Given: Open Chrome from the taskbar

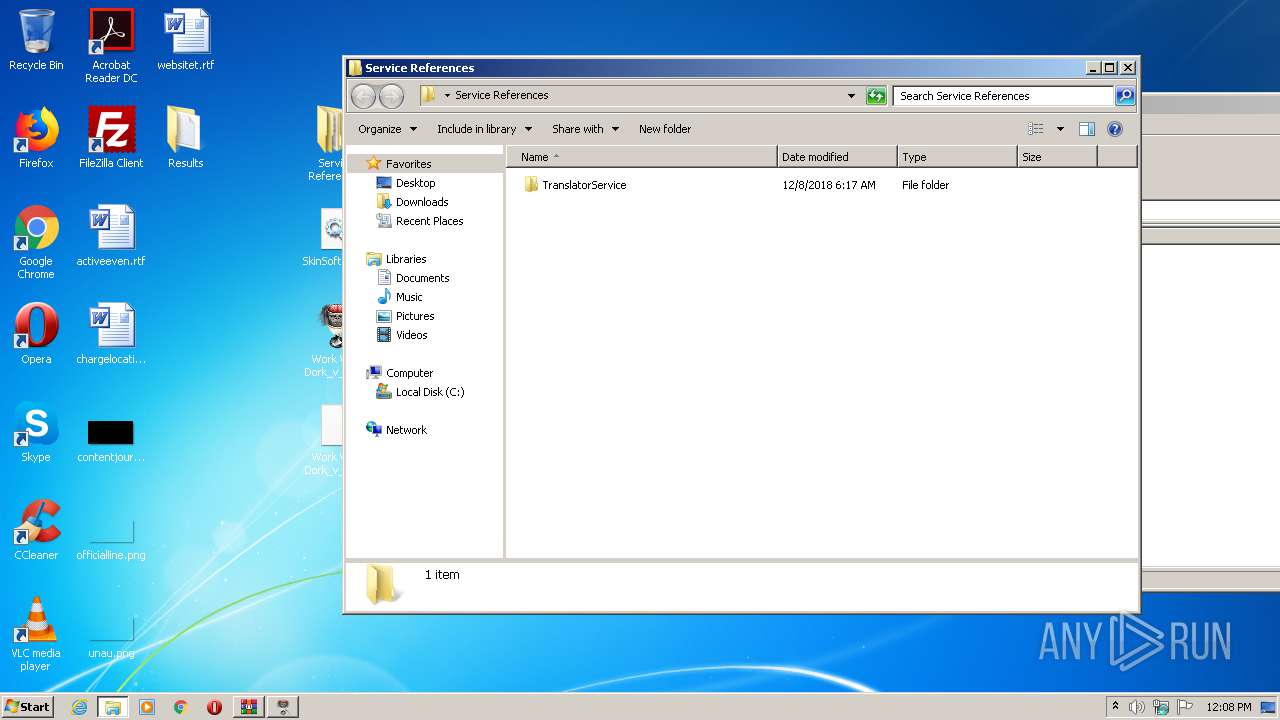Looking at the screenshot, I should pyautogui.click(x=180, y=707).
